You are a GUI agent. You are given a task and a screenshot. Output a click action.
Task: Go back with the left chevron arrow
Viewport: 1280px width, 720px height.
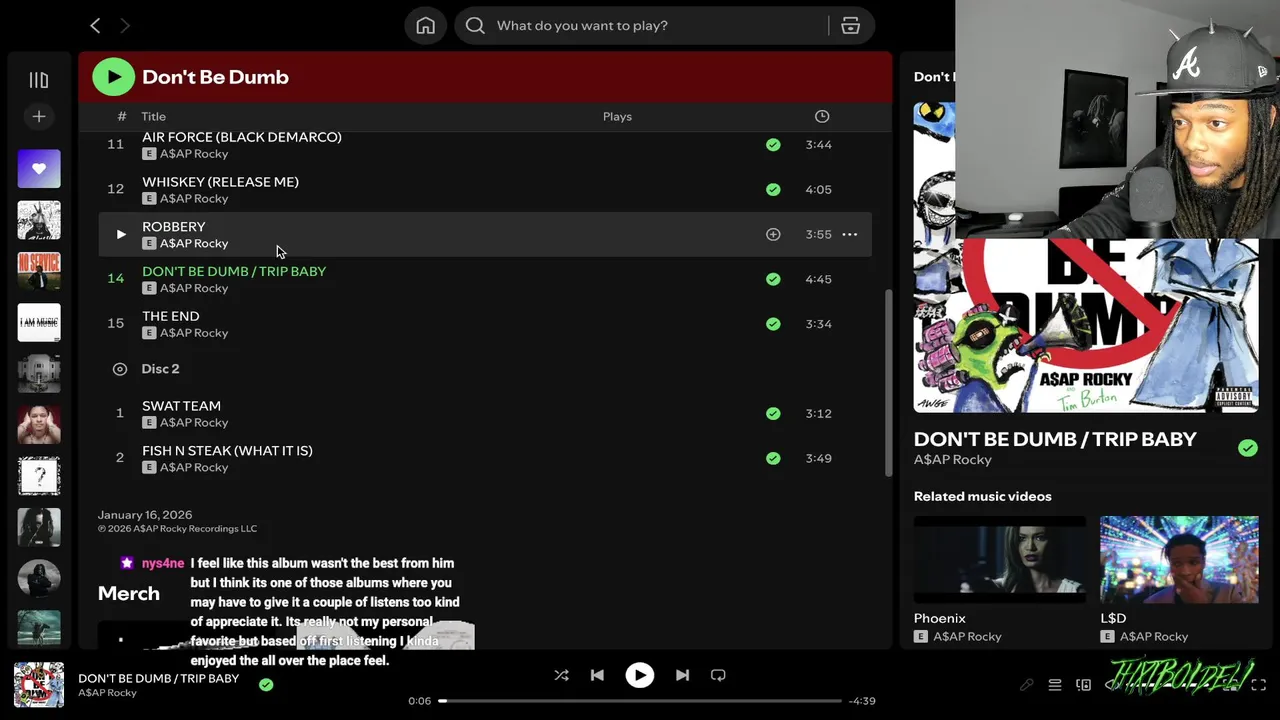coord(95,25)
